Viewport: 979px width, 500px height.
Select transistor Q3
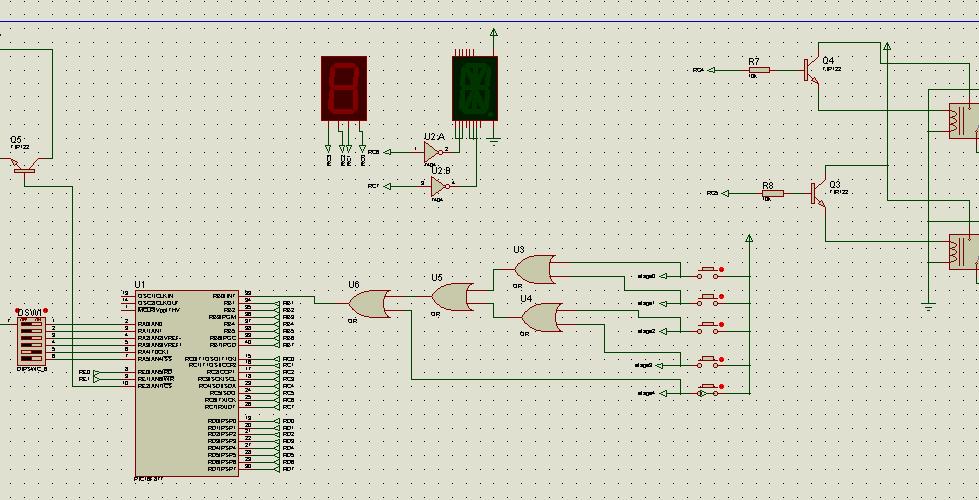[x=819, y=194]
